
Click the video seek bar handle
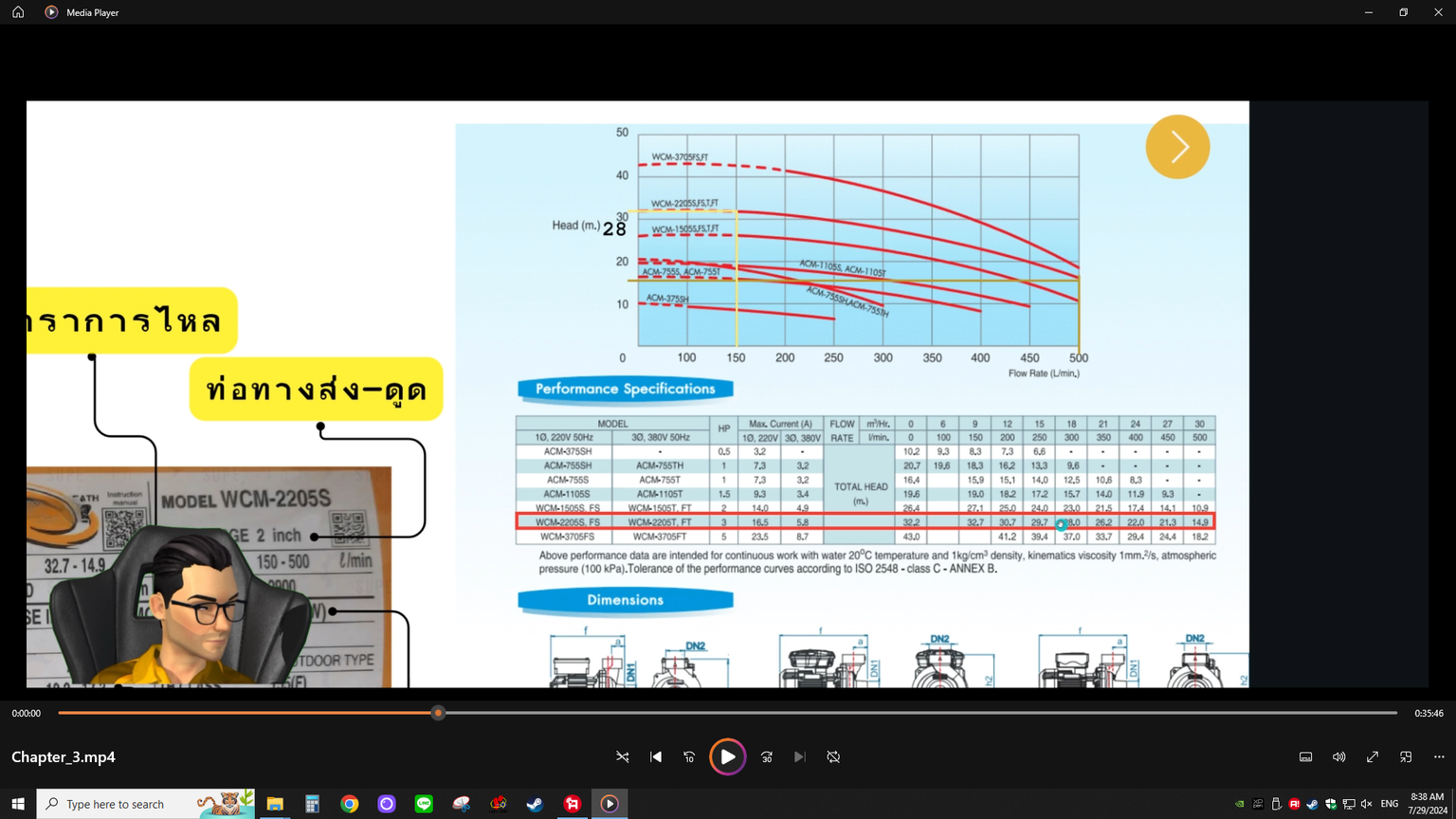(x=438, y=713)
